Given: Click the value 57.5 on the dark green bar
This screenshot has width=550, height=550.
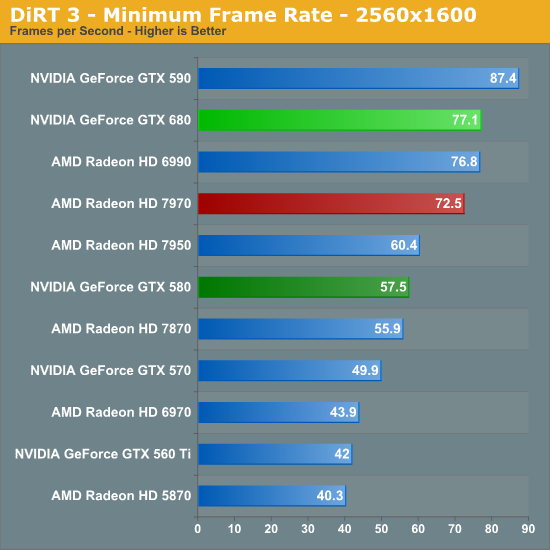Looking at the screenshot, I should (393, 287).
